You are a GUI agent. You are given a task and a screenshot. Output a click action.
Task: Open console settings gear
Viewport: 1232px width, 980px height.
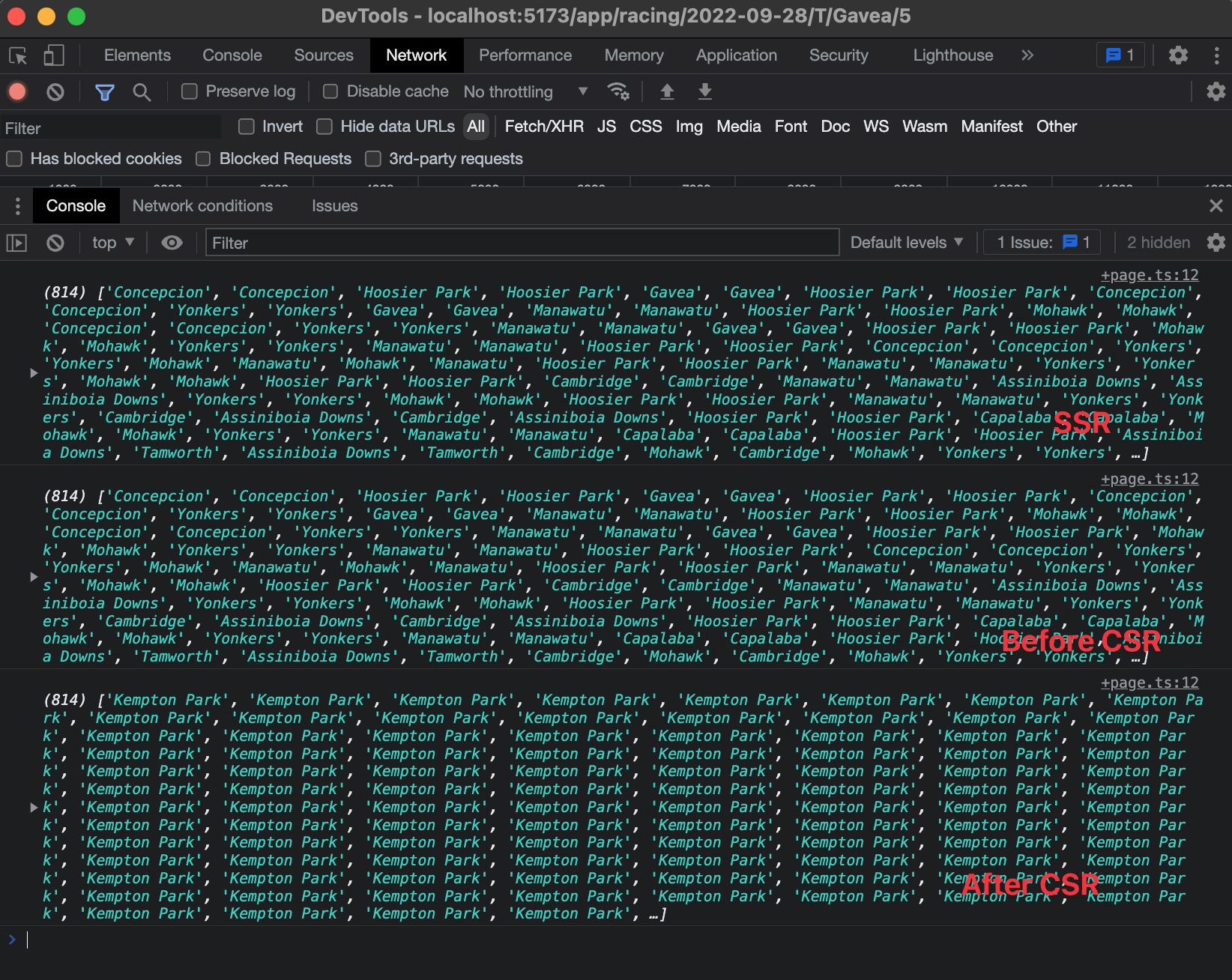click(1216, 243)
